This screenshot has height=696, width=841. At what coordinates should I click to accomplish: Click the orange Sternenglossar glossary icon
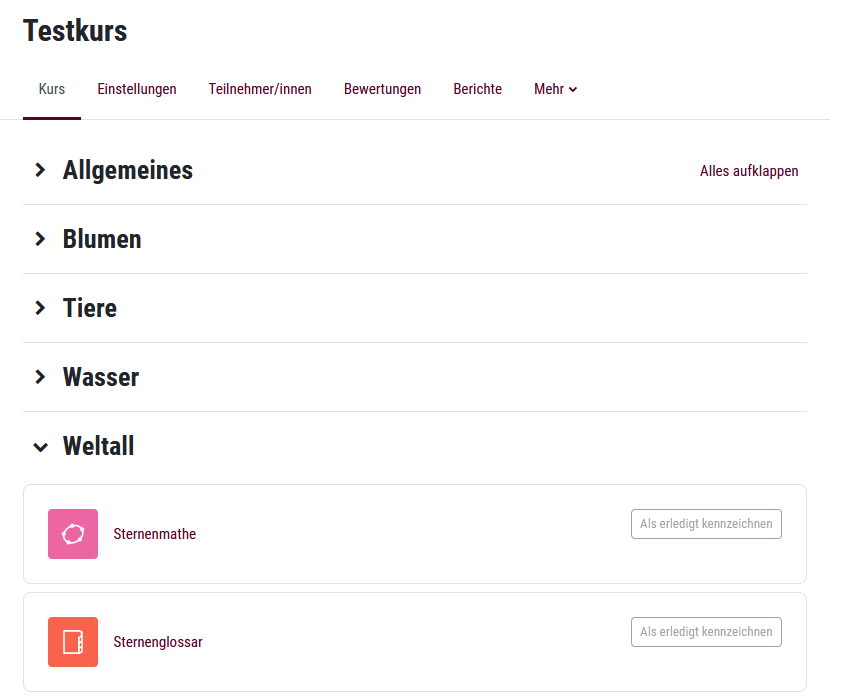73,642
